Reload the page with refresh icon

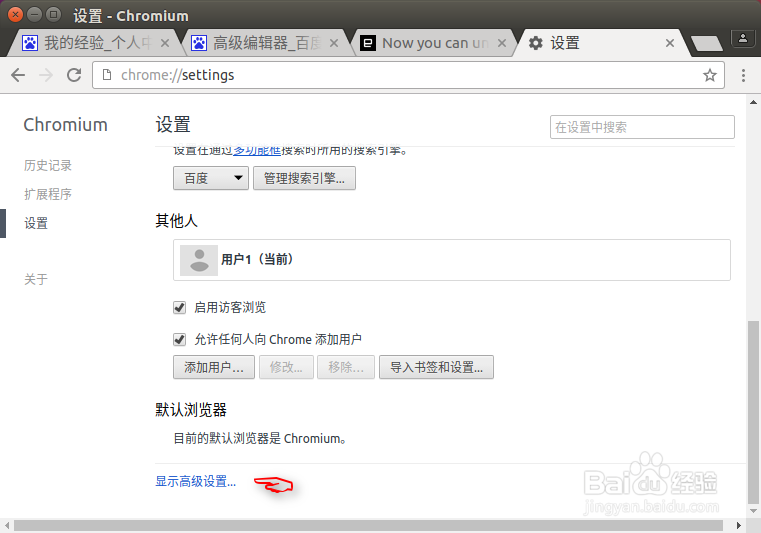pyautogui.click(x=74, y=75)
